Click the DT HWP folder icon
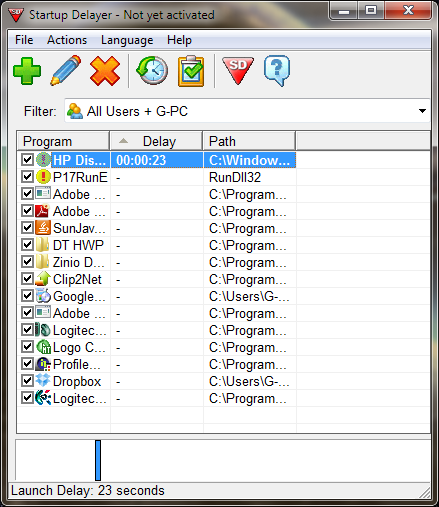Viewport: 439px width, 507px height. 43,245
